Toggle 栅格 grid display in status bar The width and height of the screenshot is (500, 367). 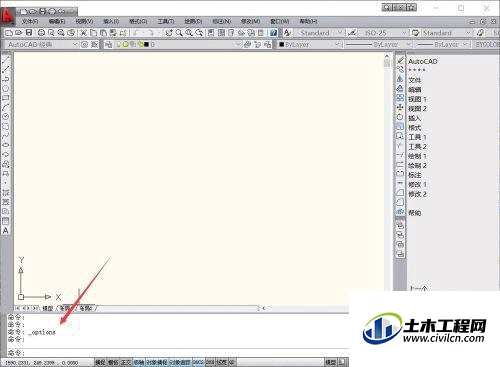(x=113, y=362)
